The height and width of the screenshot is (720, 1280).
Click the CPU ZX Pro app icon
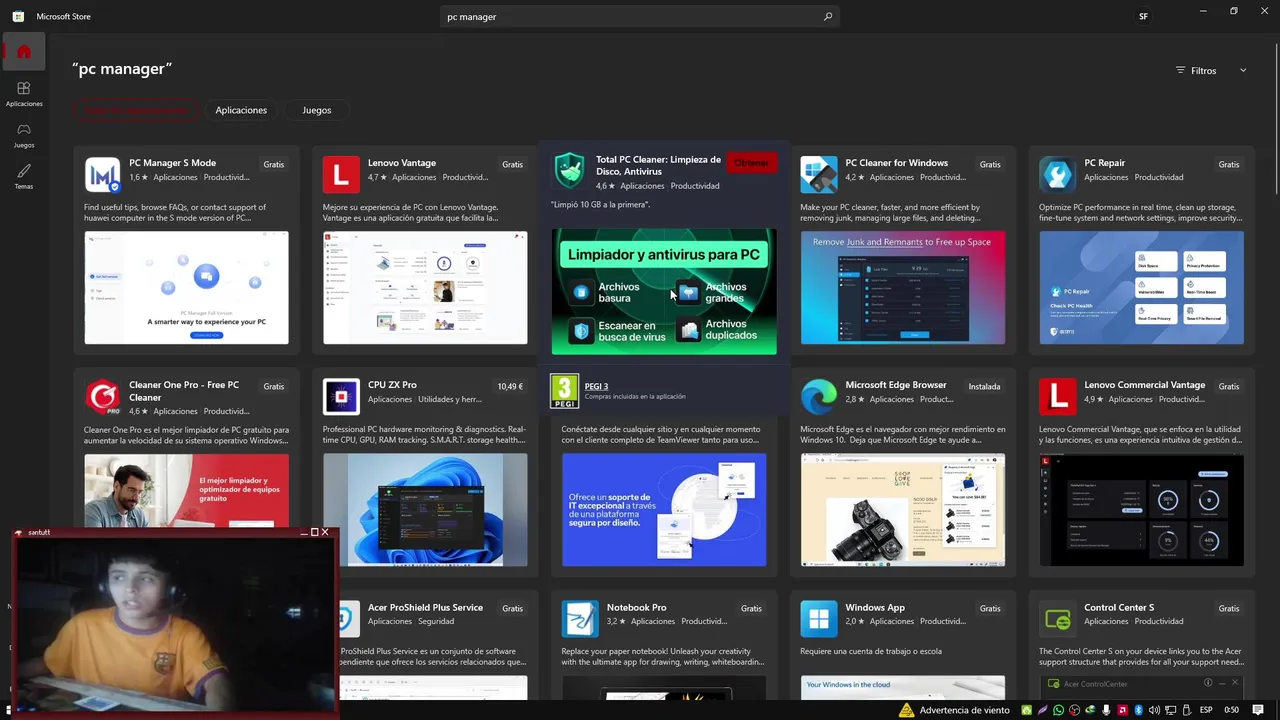[x=341, y=397]
